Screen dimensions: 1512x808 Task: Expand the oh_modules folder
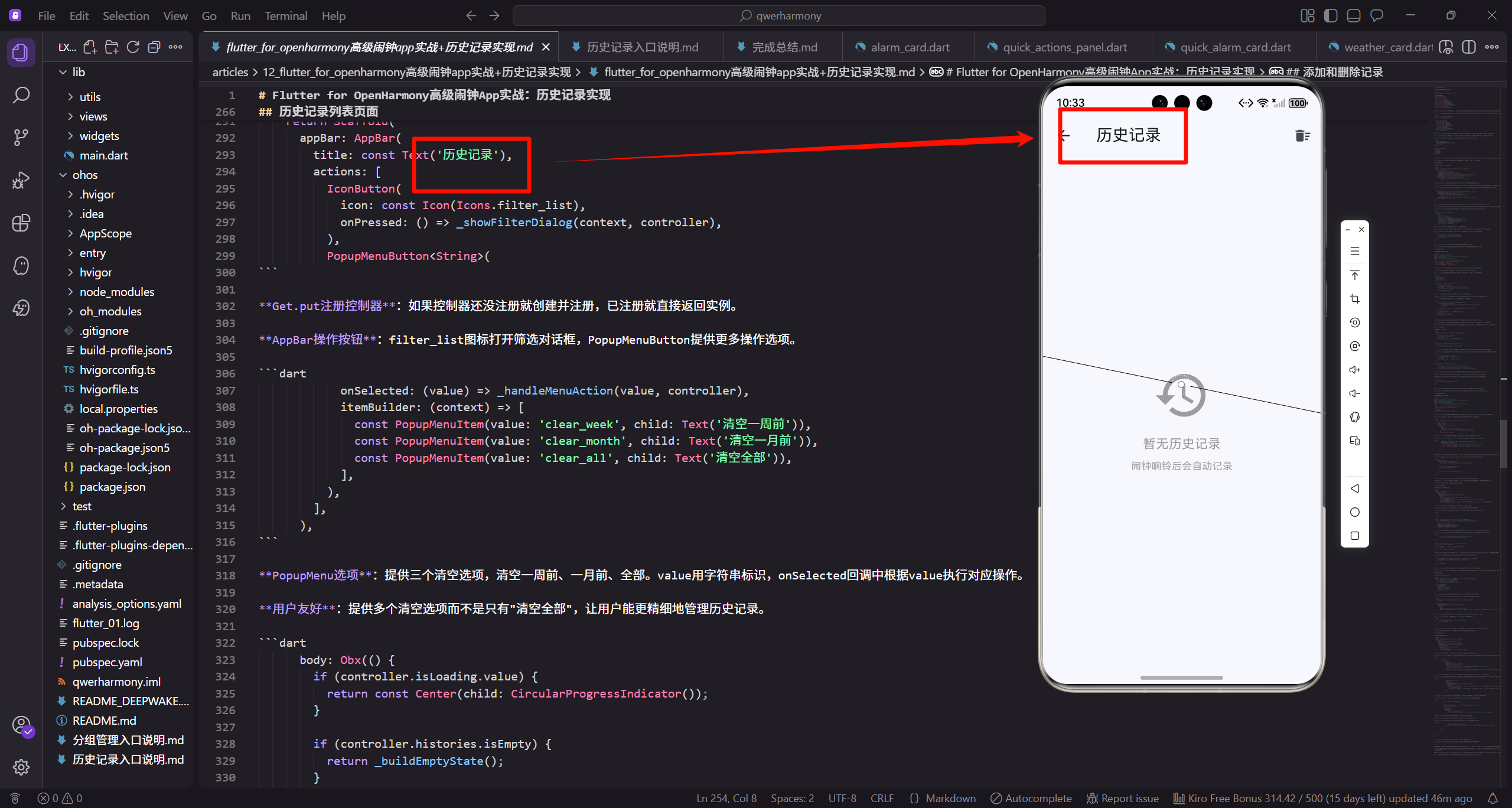118,311
